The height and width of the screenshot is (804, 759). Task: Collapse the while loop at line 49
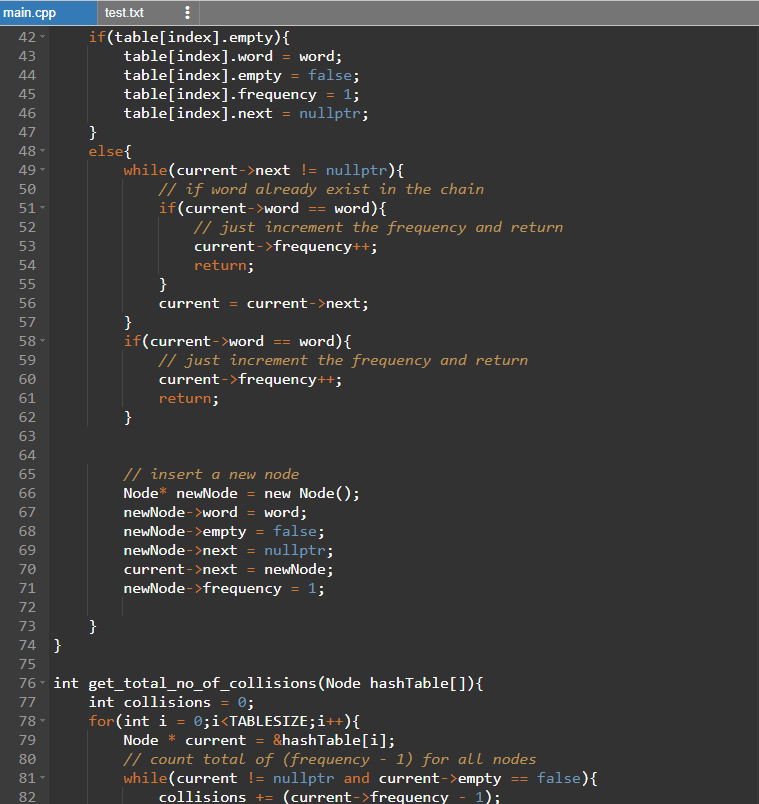point(43,170)
